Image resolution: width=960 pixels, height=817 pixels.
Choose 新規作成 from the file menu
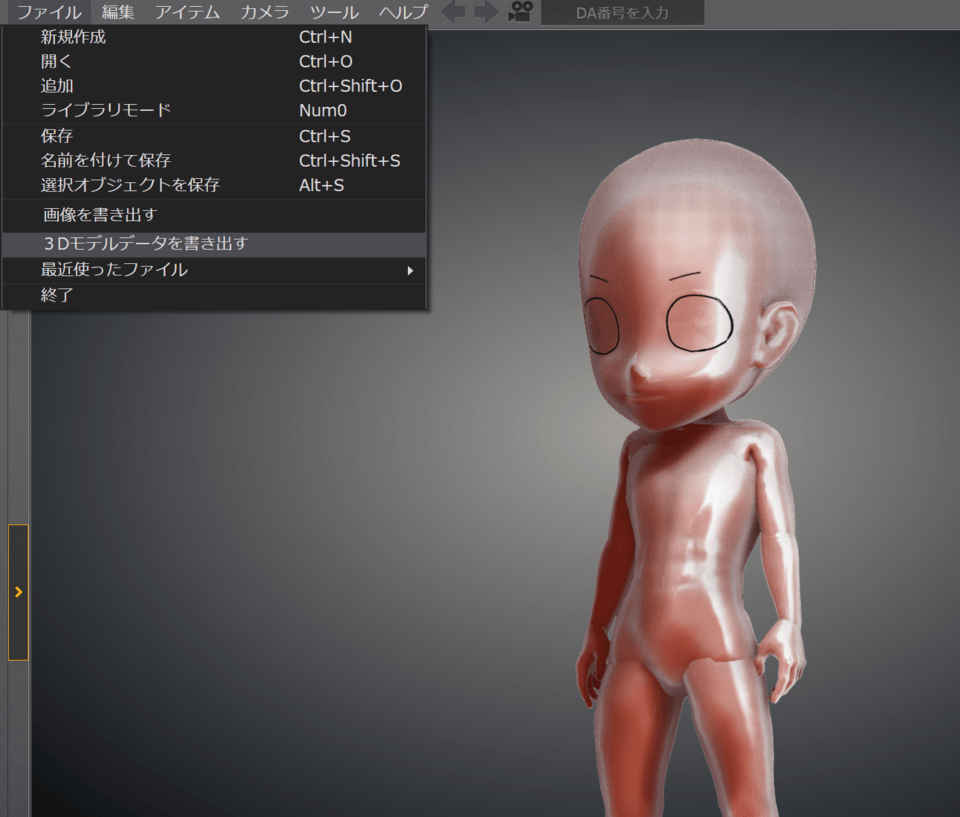point(73,38)
